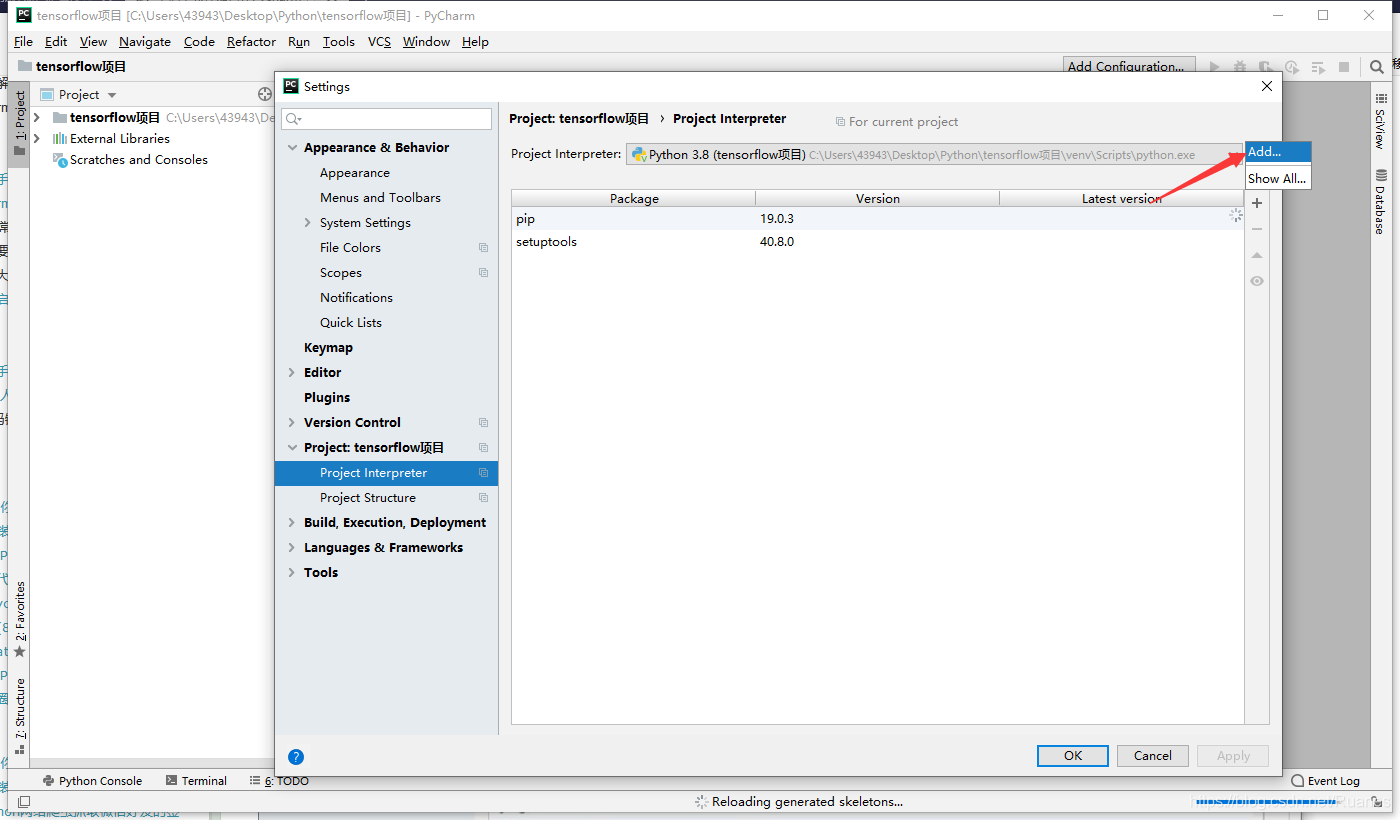1400x820 pixels.
Task: Open the 6: TODO tool window
Action: point(279,781)
